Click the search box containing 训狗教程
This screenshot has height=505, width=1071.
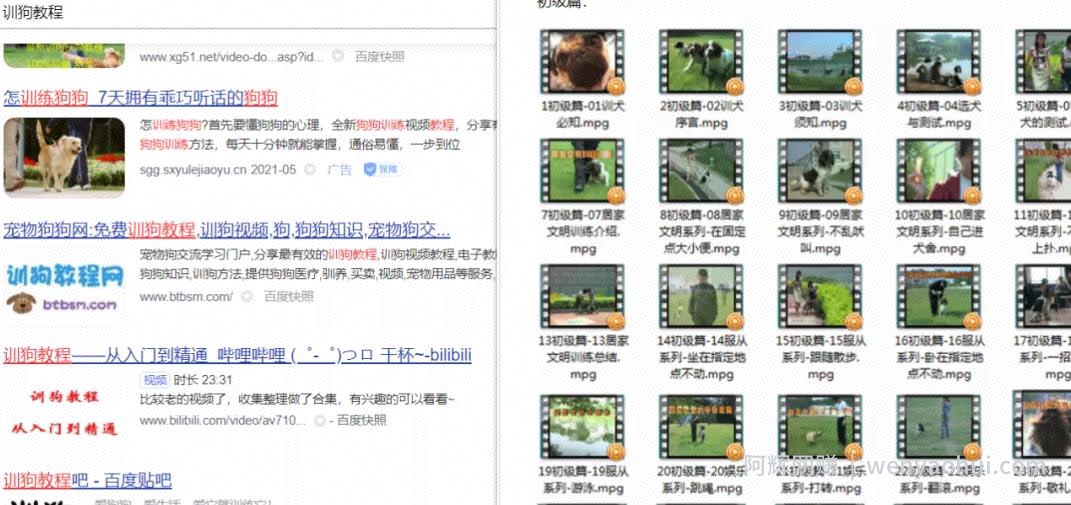[x=247, y=14]
